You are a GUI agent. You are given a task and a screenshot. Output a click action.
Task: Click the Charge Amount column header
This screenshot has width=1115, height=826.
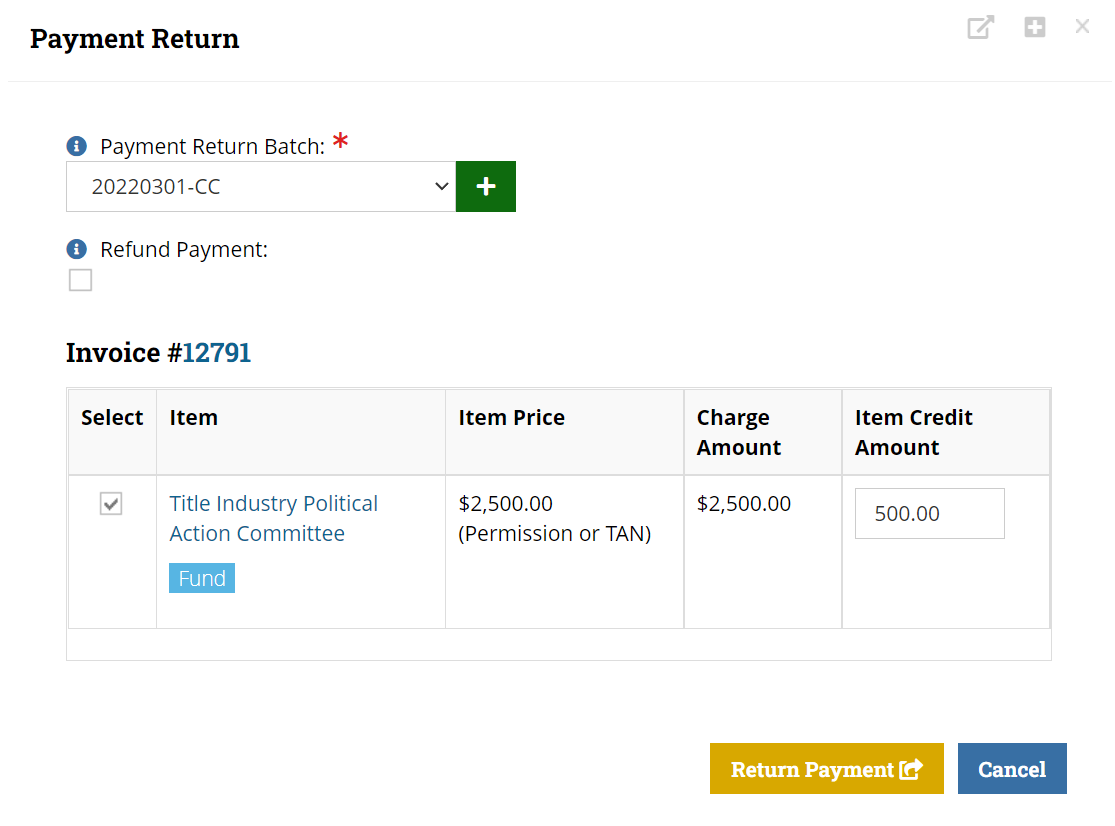[x=738, y=432]
